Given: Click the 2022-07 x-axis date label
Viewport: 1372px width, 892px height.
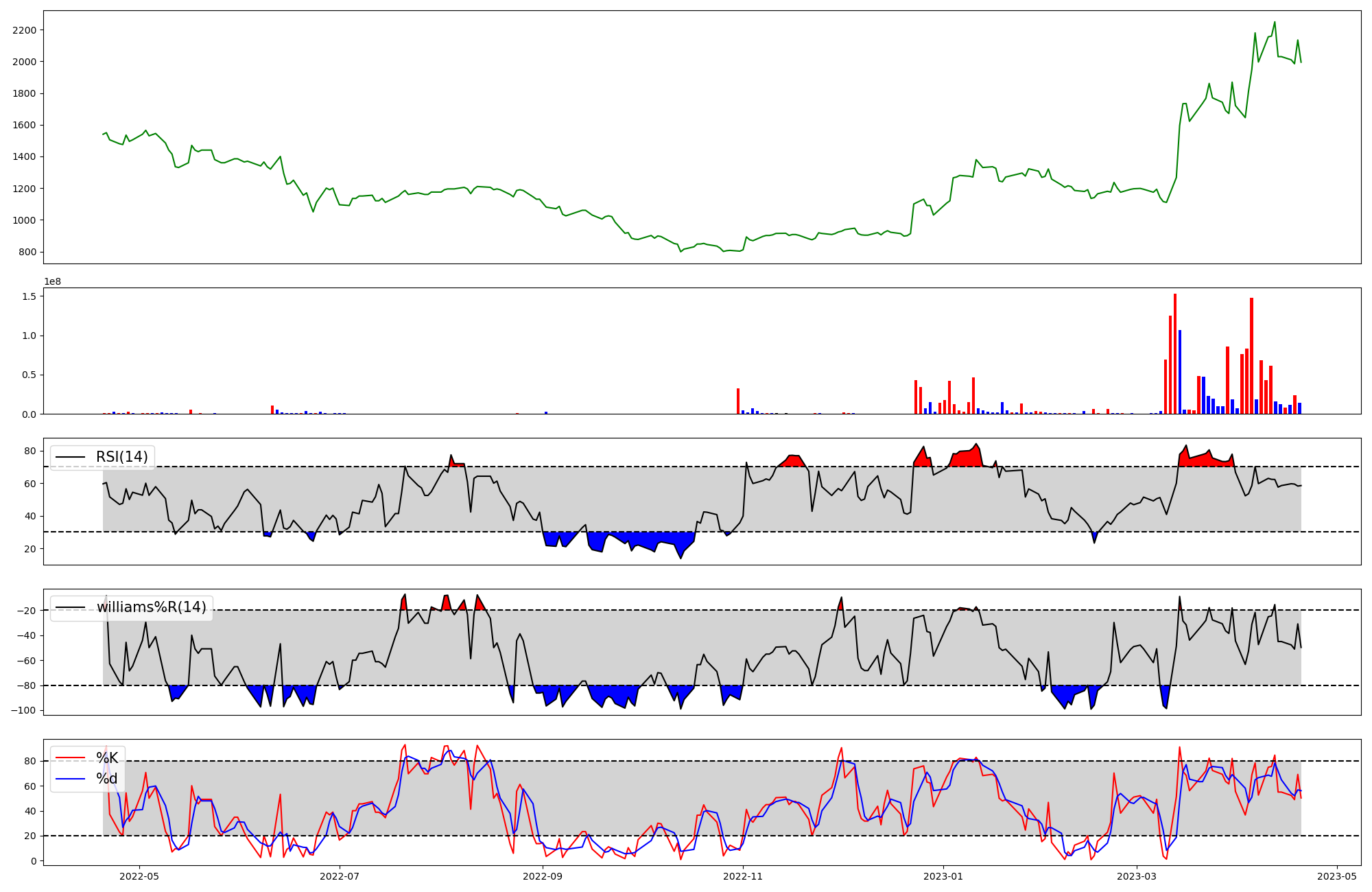Looking at the screenshot, I should point(340,876).
